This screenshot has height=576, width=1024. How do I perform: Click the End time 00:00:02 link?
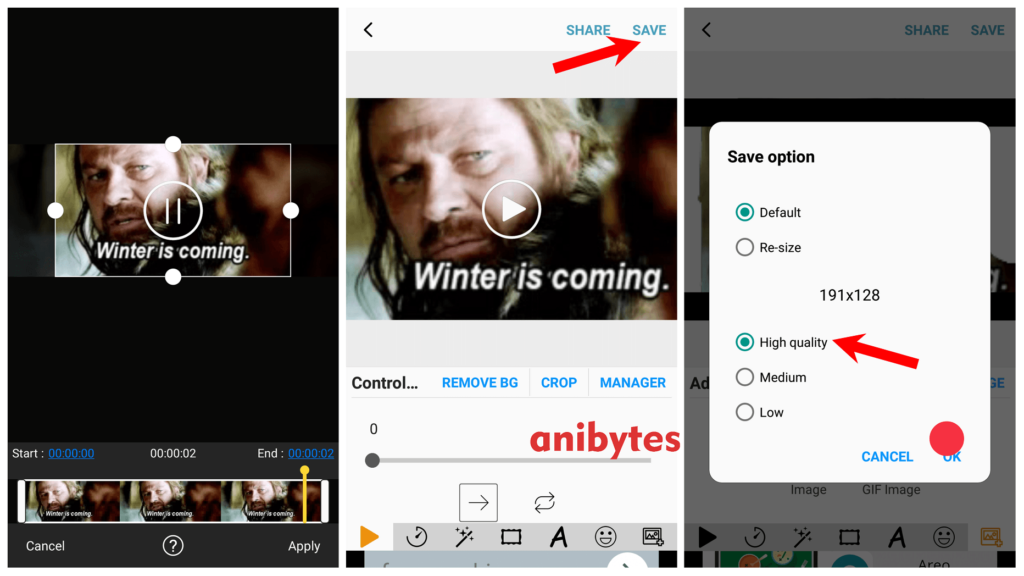pyautogui.click(x=310, y=453)
